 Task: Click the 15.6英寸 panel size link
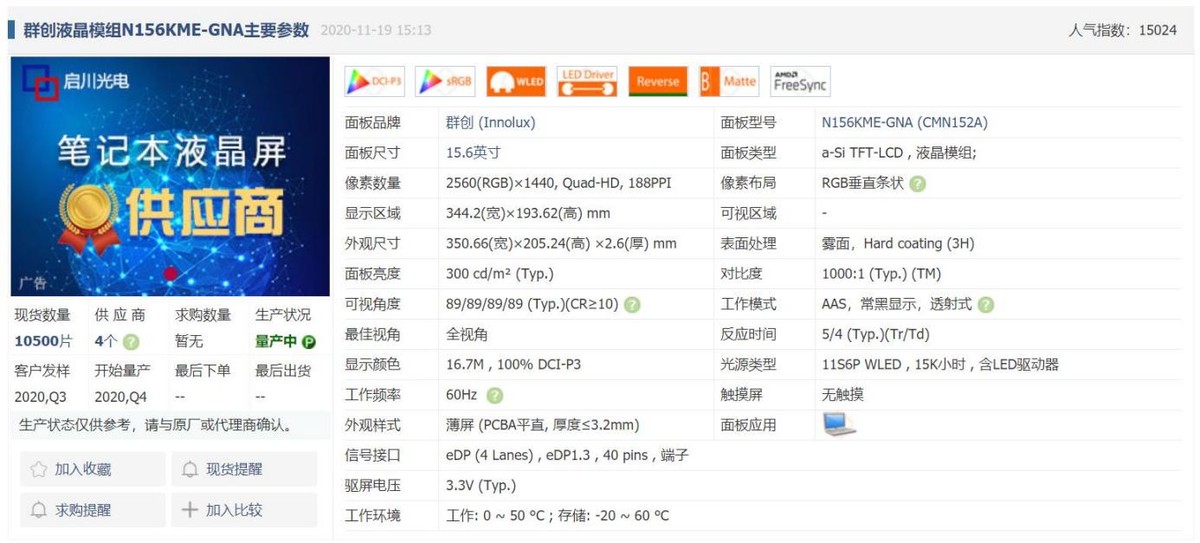pos(473,153)
